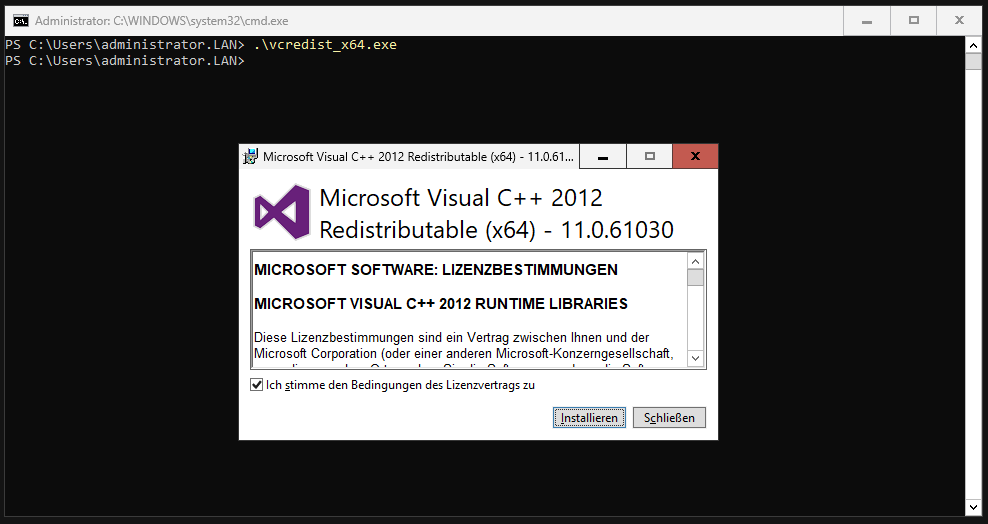Uncheck the license agreement checkbox
The width and height of the screenshot is (988, 524).
(x=256, y=385)
